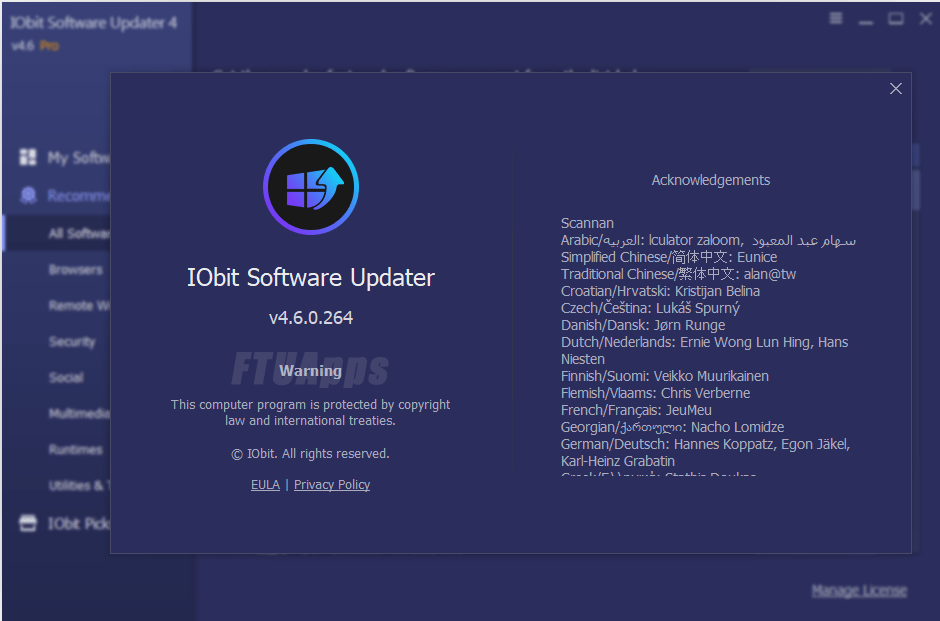The image size is (940, 621).
Task: Click Traditional Chinese alan@tw line
Action: pyautogui.click(x=678, y=274)
